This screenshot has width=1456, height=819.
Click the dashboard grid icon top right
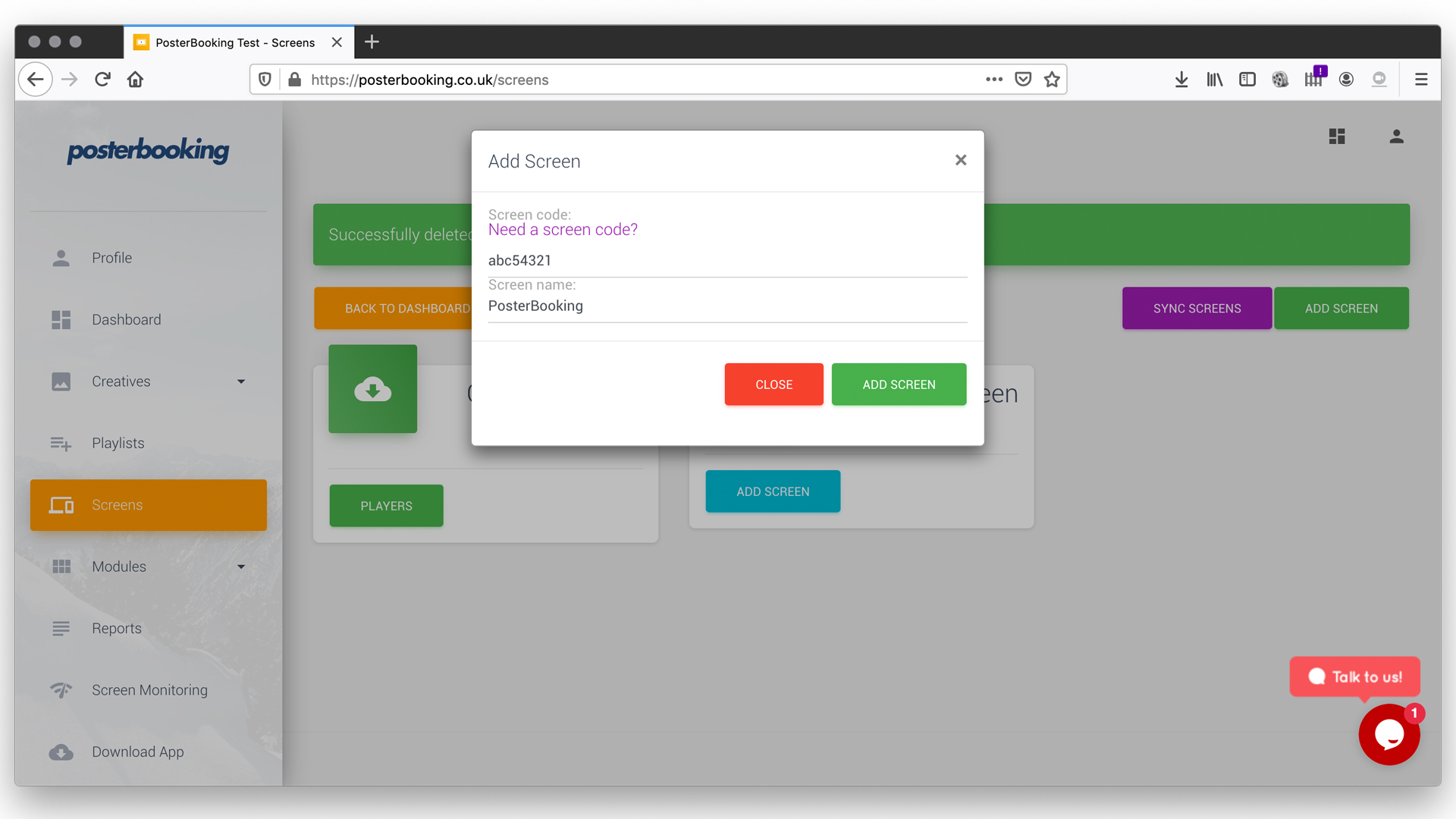(x=1337, y=136)
